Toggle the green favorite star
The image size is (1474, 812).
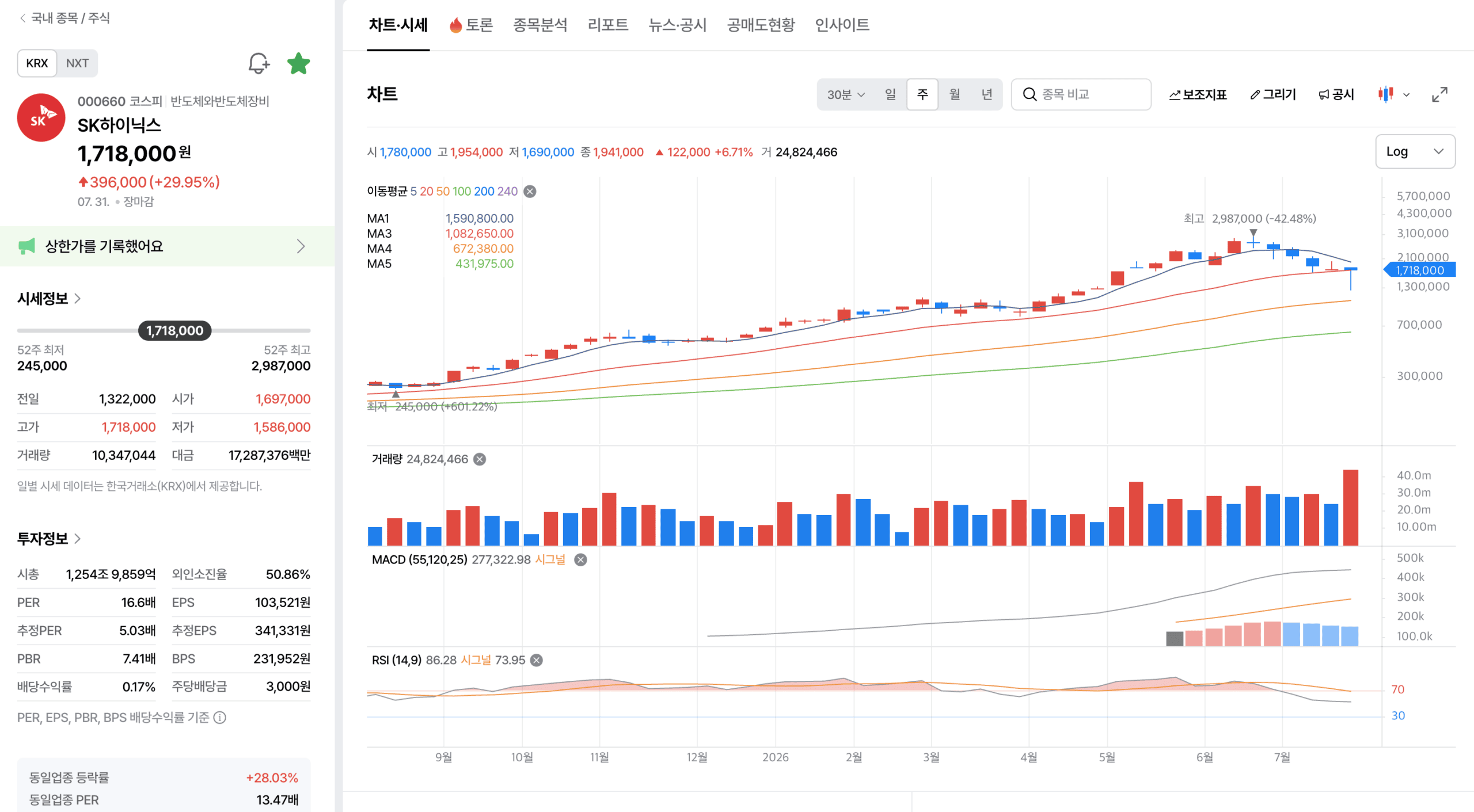[x=298, y=63]
